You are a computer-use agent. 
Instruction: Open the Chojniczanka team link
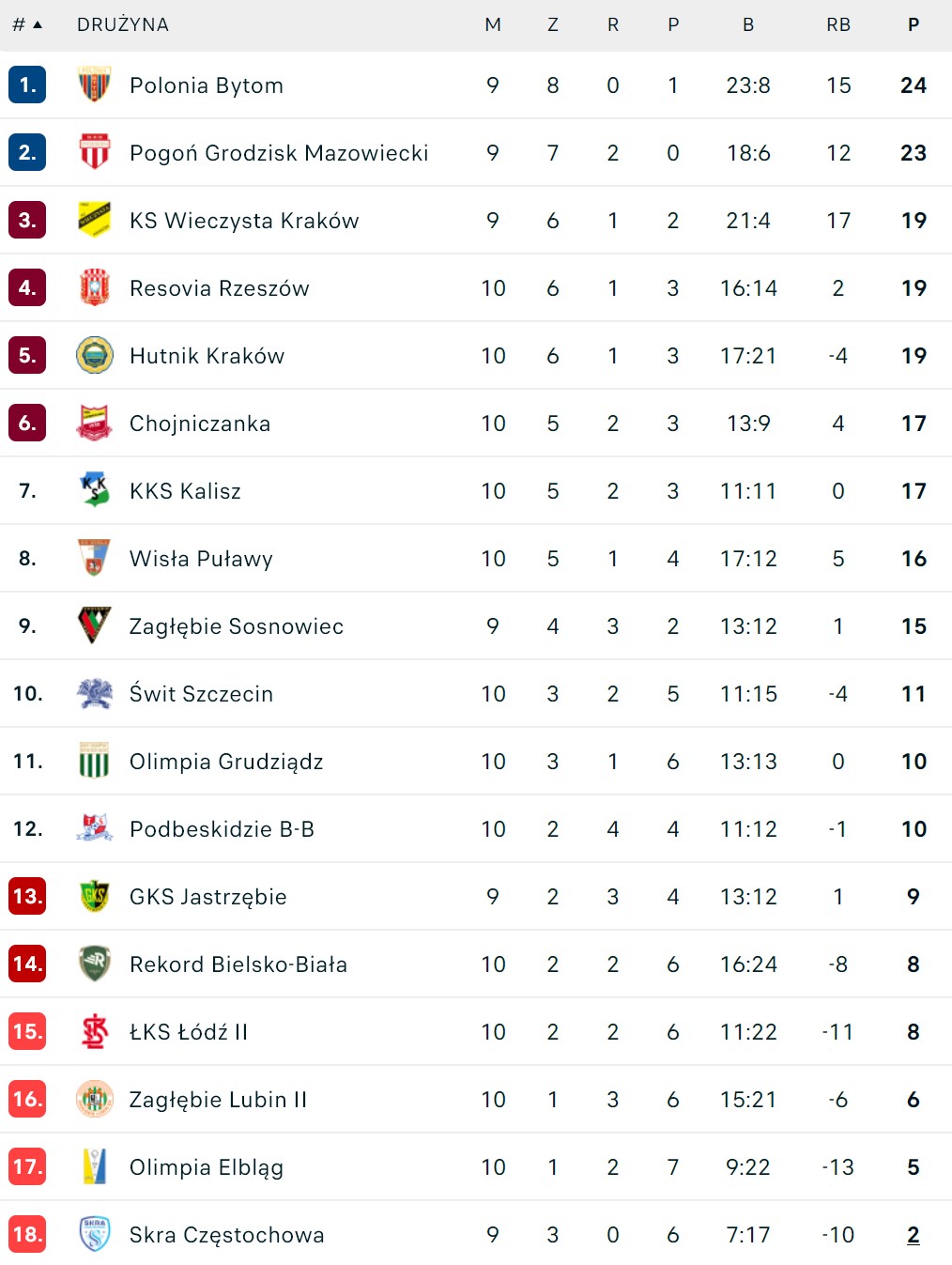coord(200,424)
